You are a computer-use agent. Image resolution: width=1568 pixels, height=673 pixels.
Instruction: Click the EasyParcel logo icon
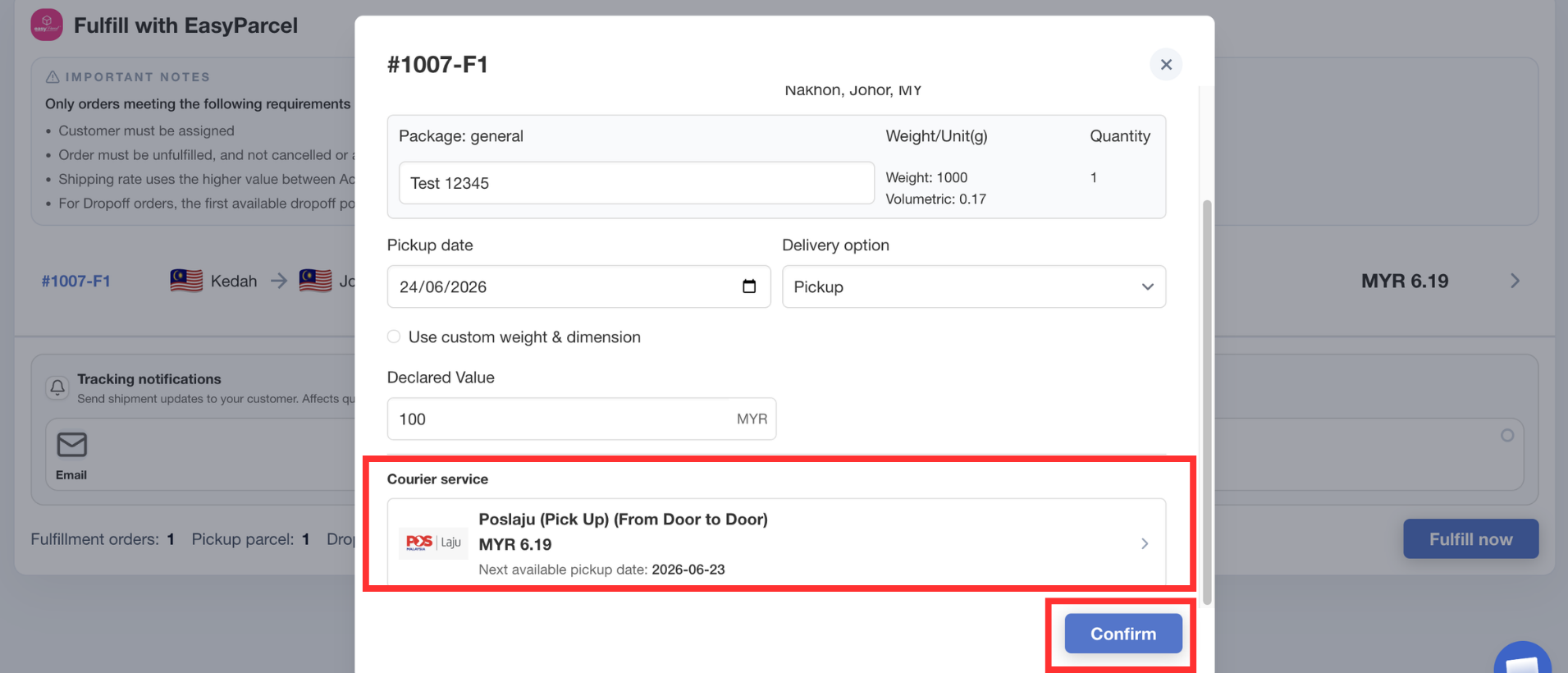click(47, 25)
